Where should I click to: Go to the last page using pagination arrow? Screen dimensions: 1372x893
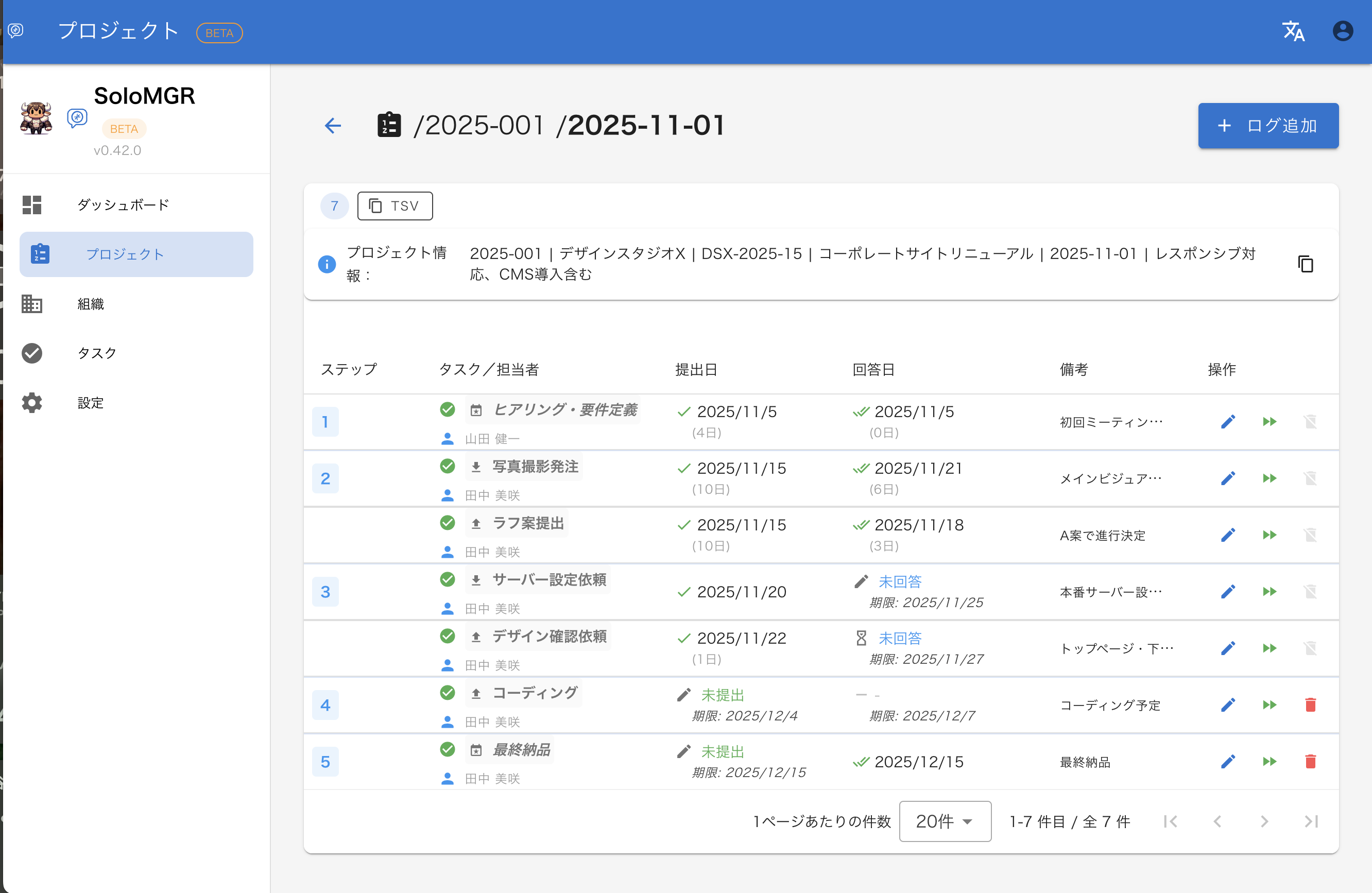[x=1311, y=821]
